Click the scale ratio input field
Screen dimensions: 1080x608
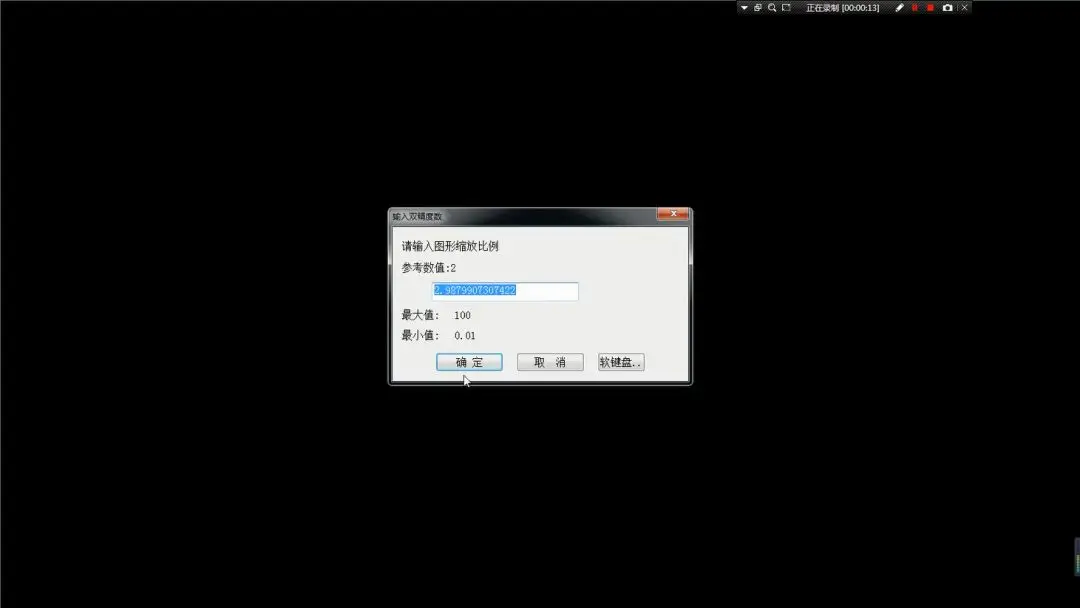pyautogui.click(x=505, y=291)
